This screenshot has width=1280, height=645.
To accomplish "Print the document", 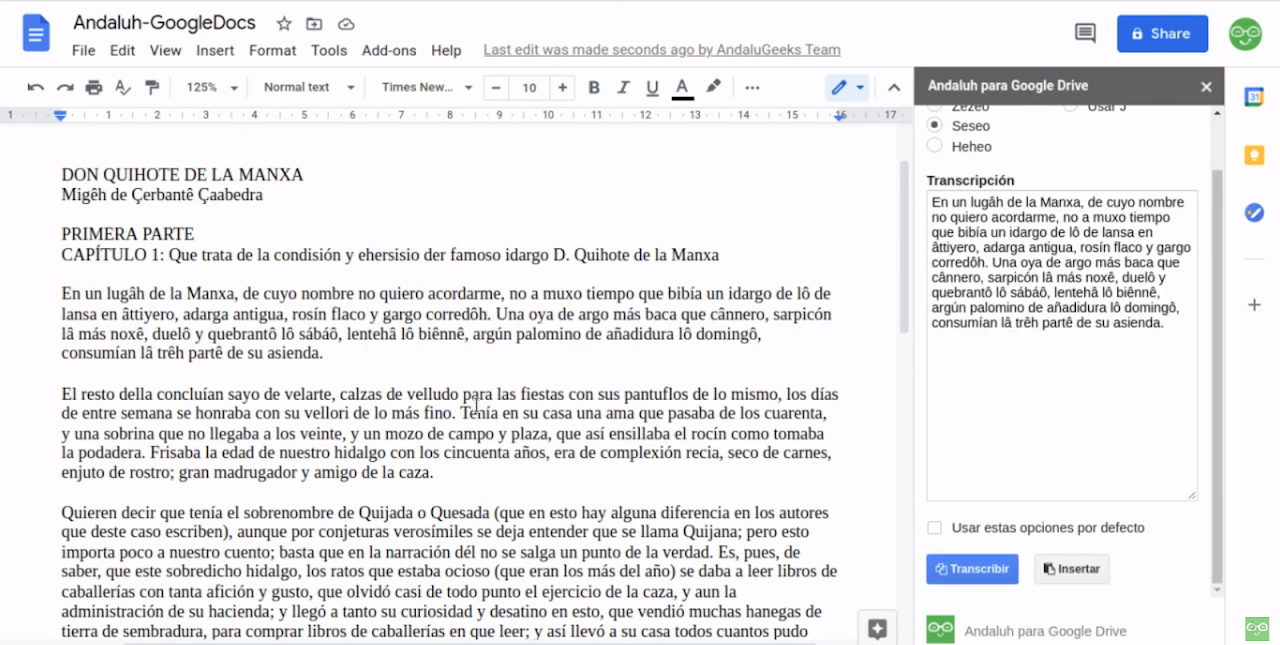I will [x=94, y=87].
